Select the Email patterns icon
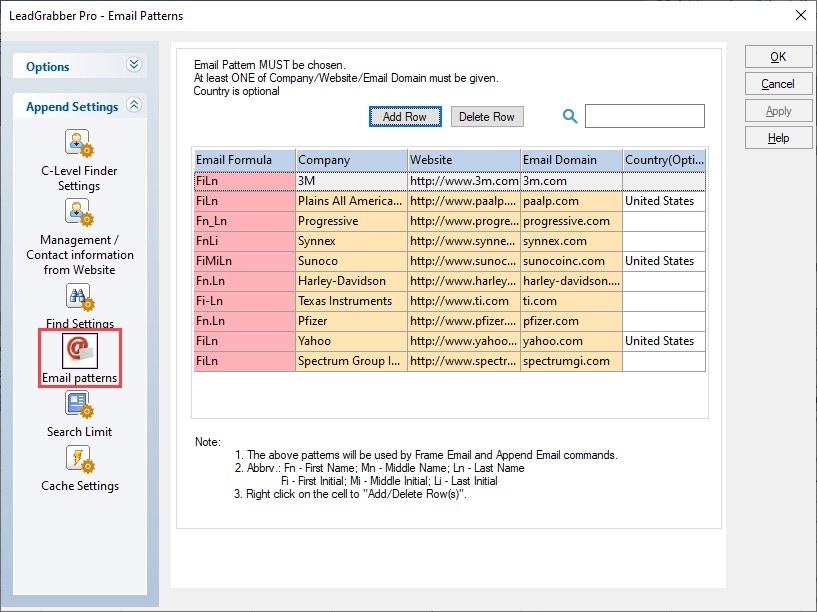This screenshot has height=612, width=817. (80, 351)
